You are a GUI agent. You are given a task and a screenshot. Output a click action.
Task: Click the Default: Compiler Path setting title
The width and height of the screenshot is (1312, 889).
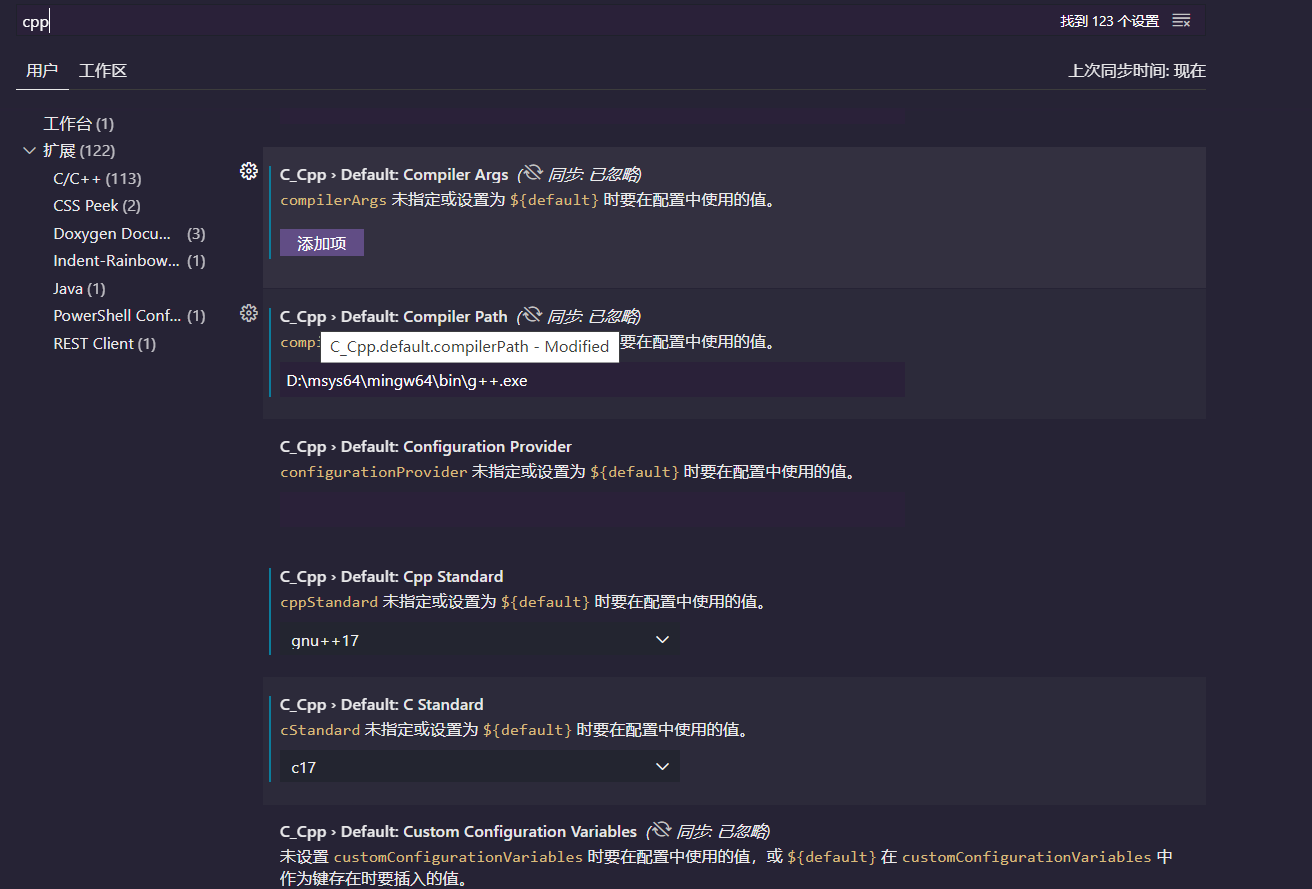[x=394, y=316]
